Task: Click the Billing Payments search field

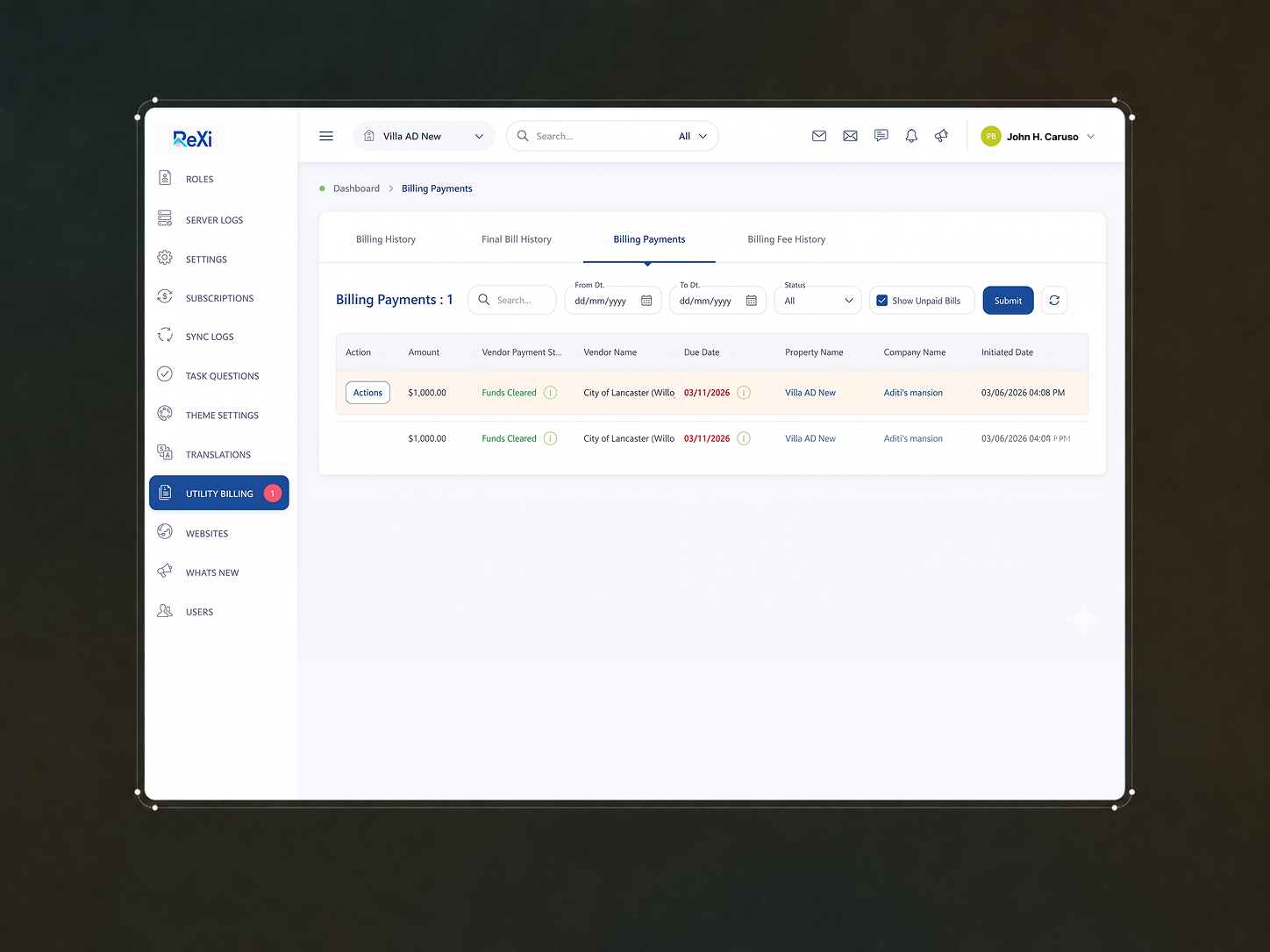Action: [513, 300]
